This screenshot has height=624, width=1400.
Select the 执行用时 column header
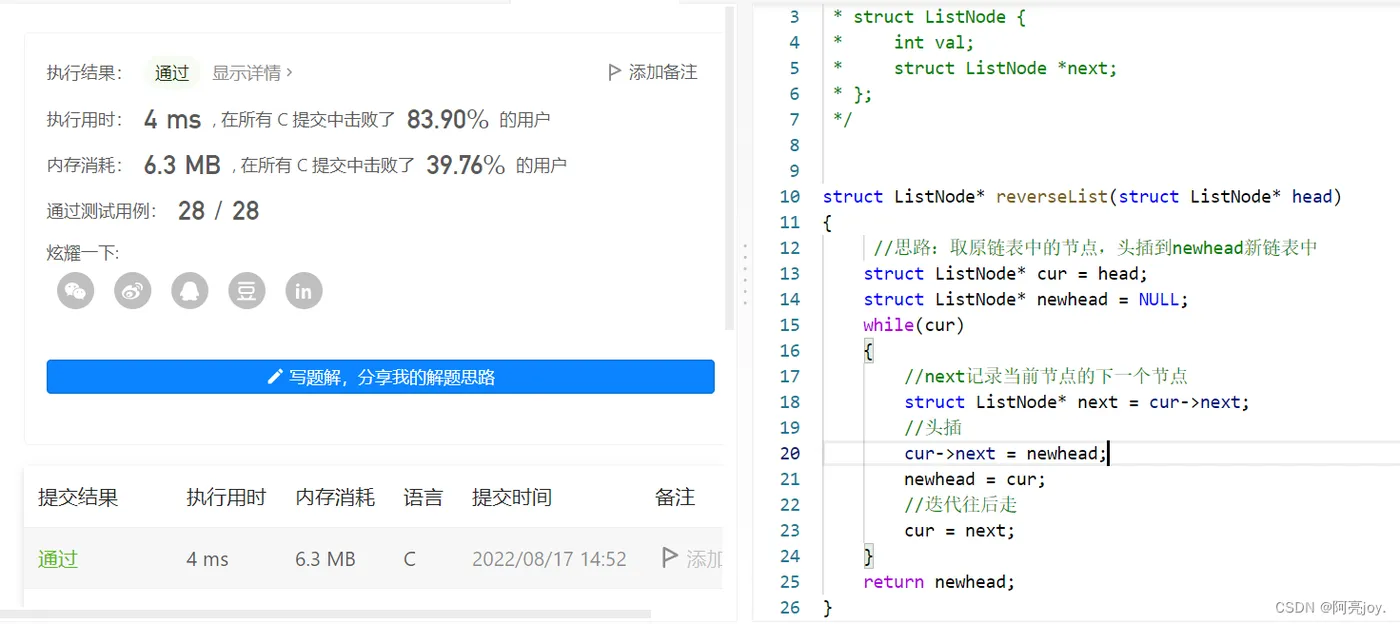tap(226, 497)
